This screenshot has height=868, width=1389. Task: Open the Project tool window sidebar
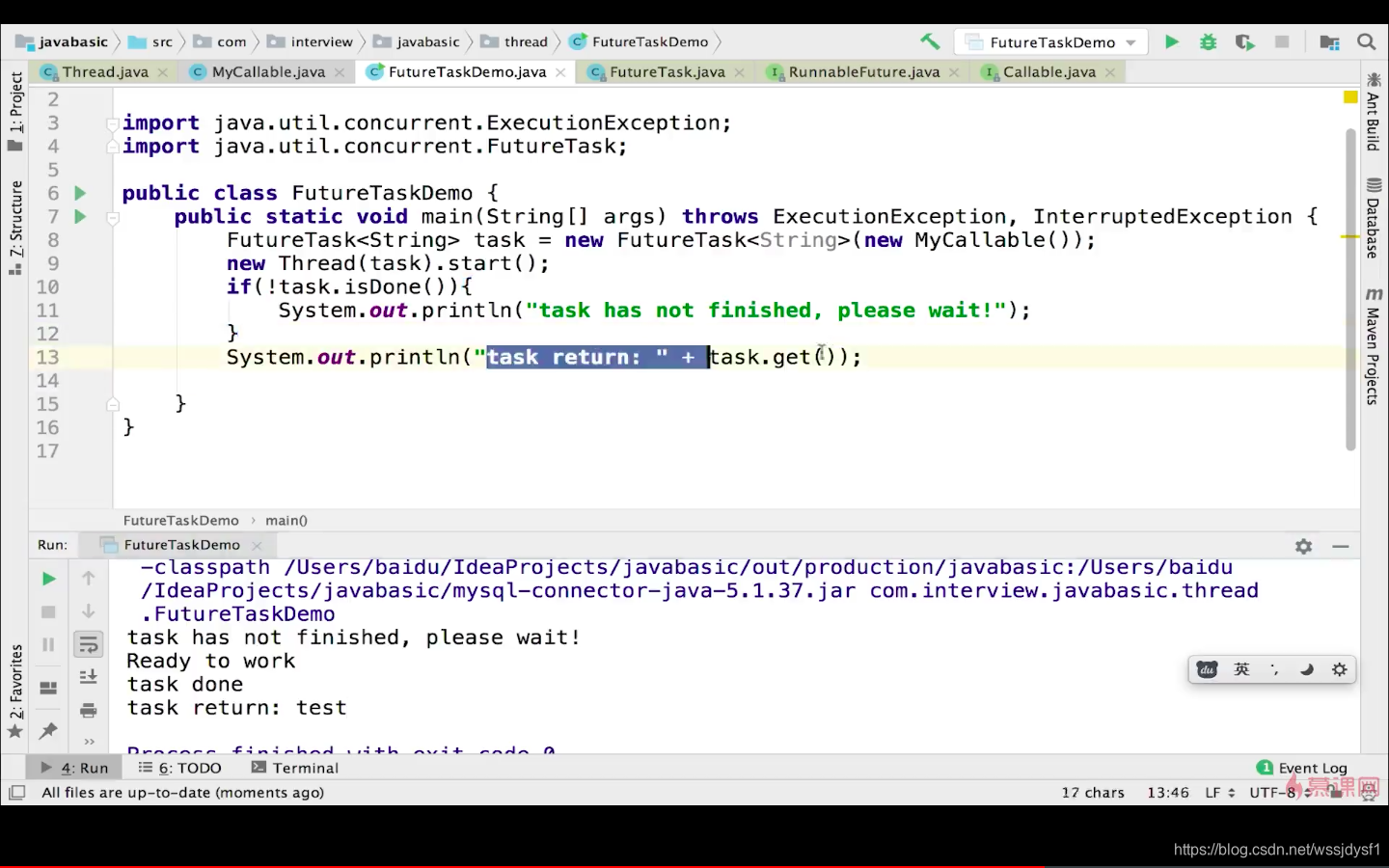click(x=14, y=111)
